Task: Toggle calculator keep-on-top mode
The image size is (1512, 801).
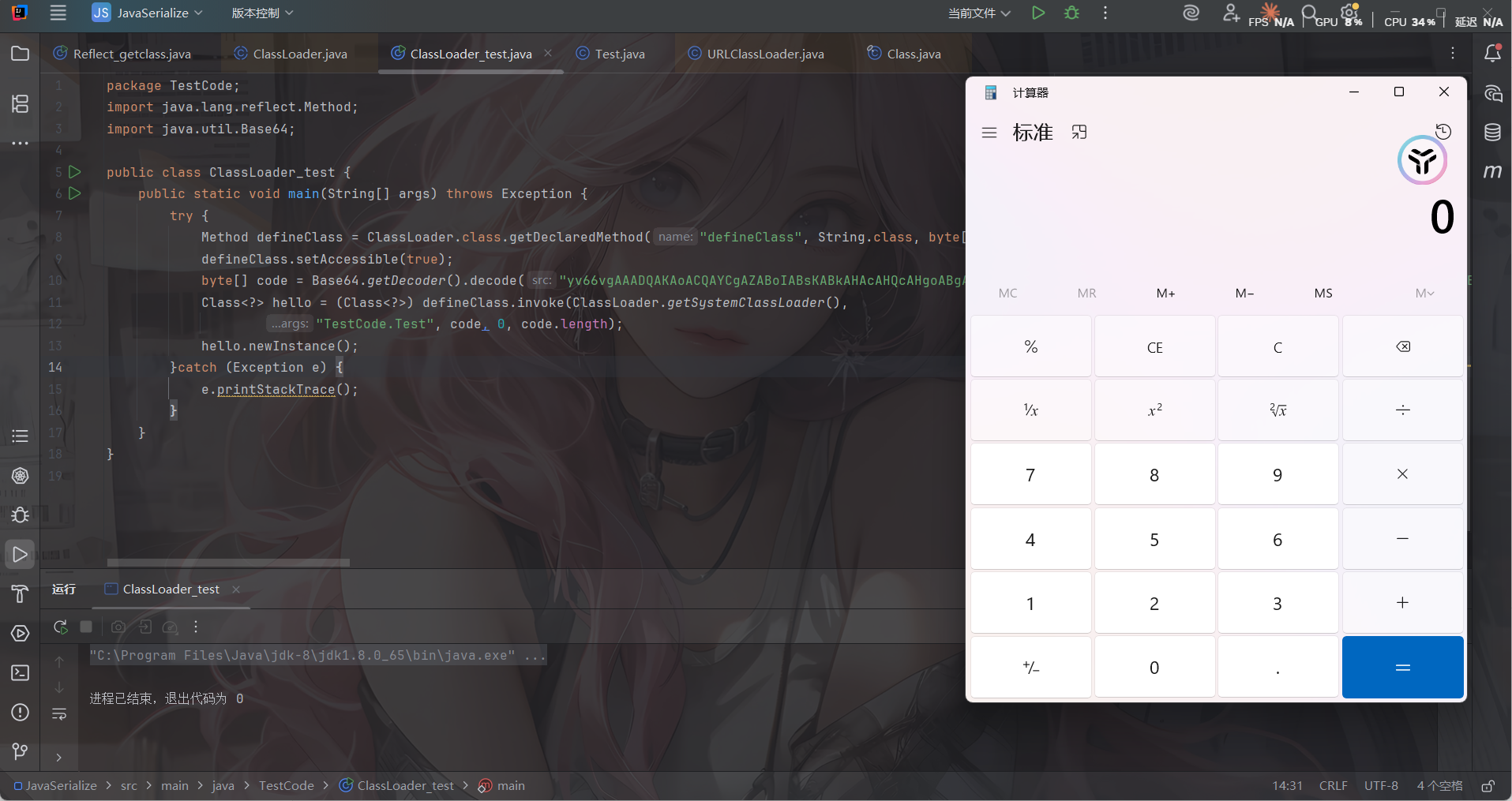Action: point(1079,133)
